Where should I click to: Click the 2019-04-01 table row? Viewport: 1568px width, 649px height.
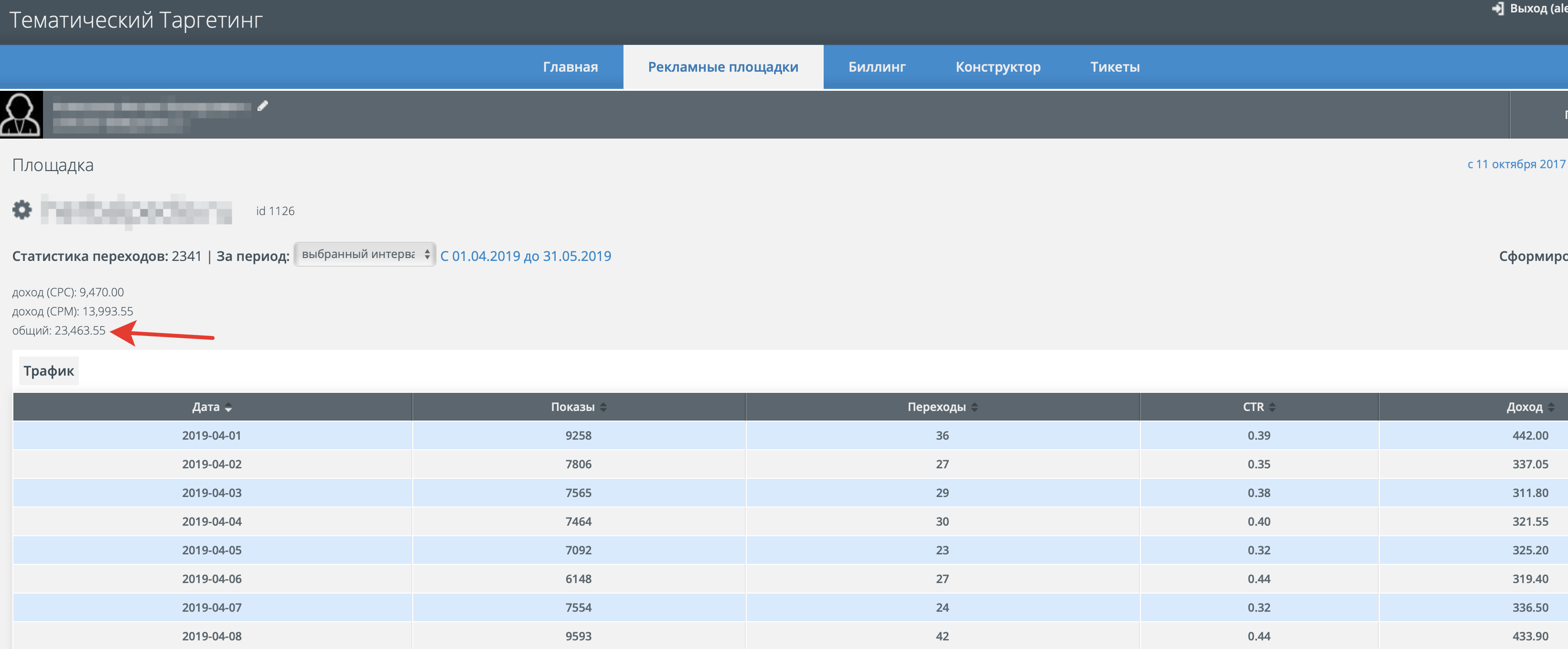point(212,435)
